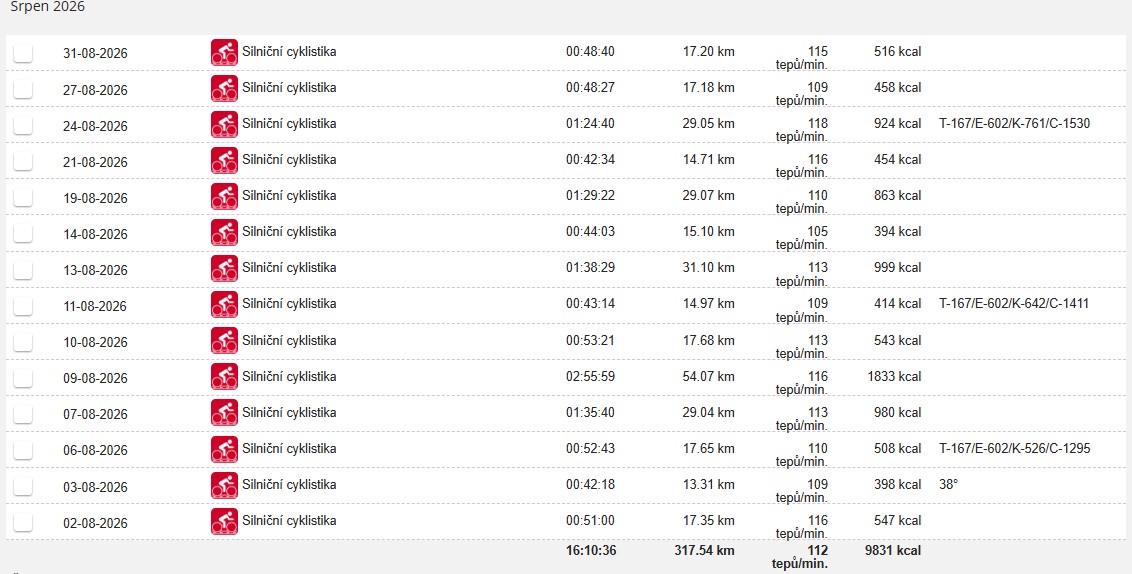Open cycling icon on 19-08-2026 row
This screenshot has height=574, width=1132.
pyautogui.click(x=224, y=197)
